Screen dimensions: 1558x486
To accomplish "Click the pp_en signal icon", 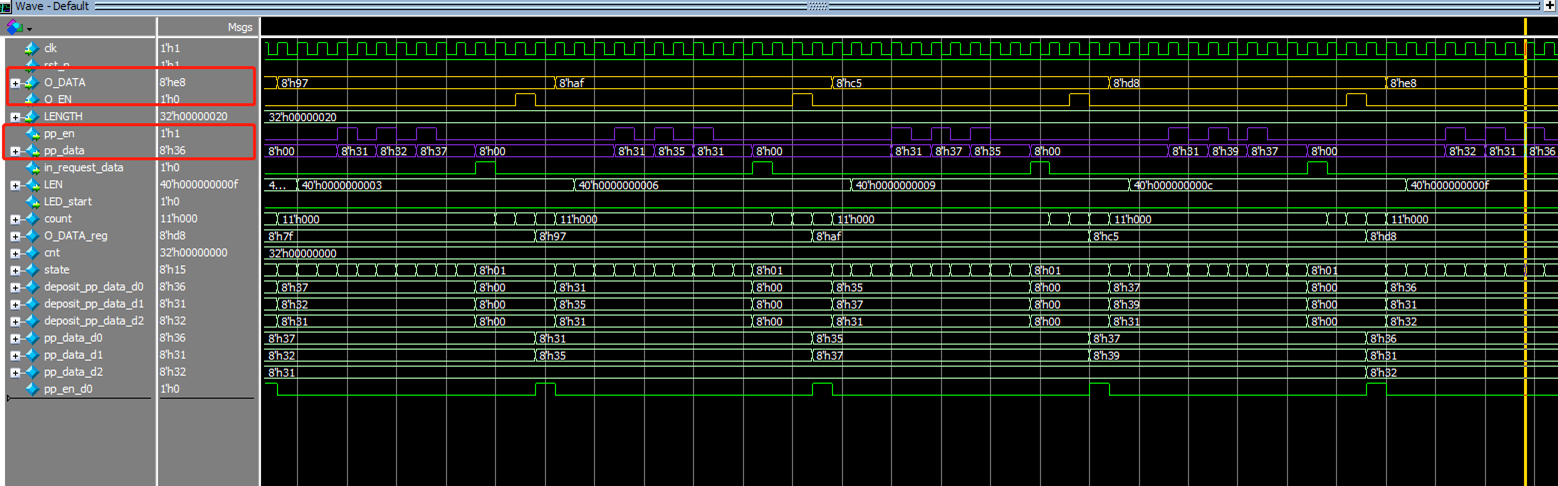I will pos(32,133).
